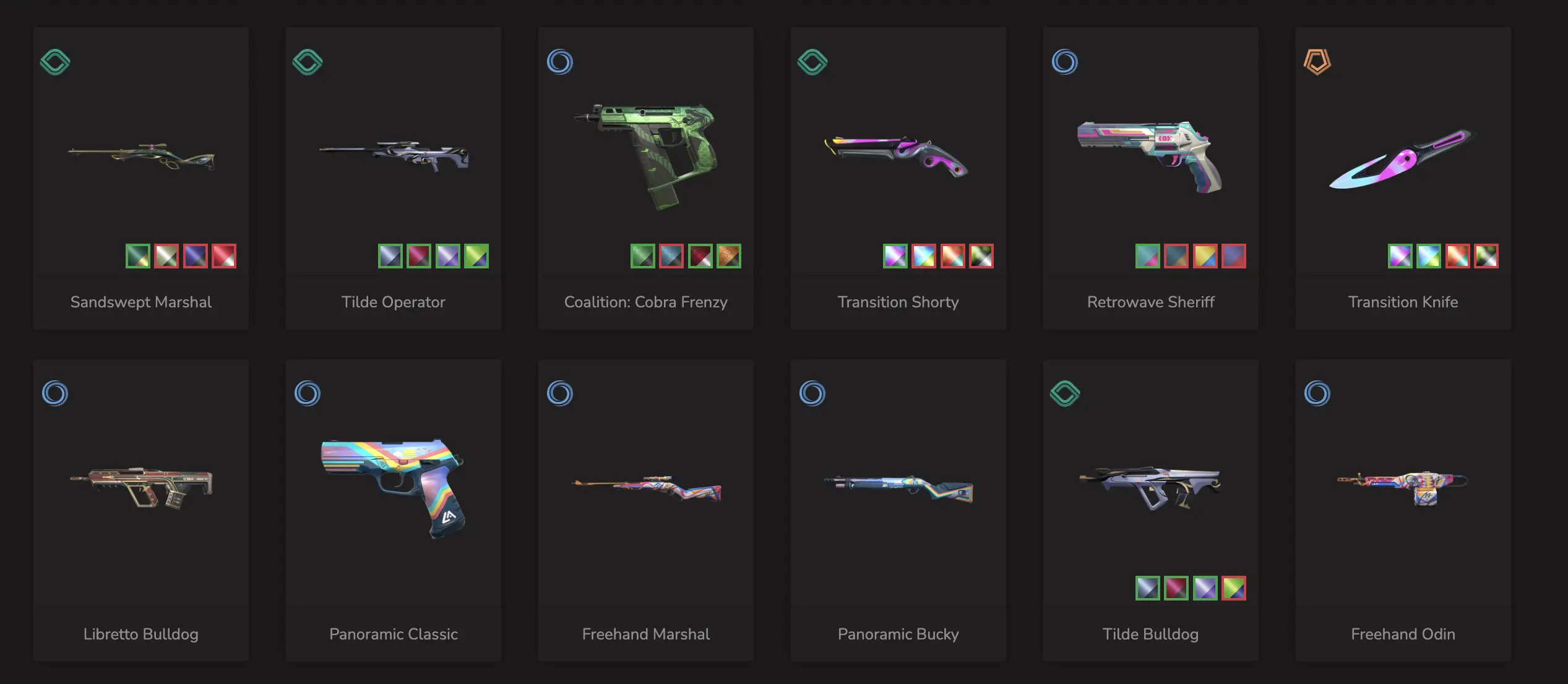Select the yellow variant swatch of Retrowave Sheriff

[1205, 256]
